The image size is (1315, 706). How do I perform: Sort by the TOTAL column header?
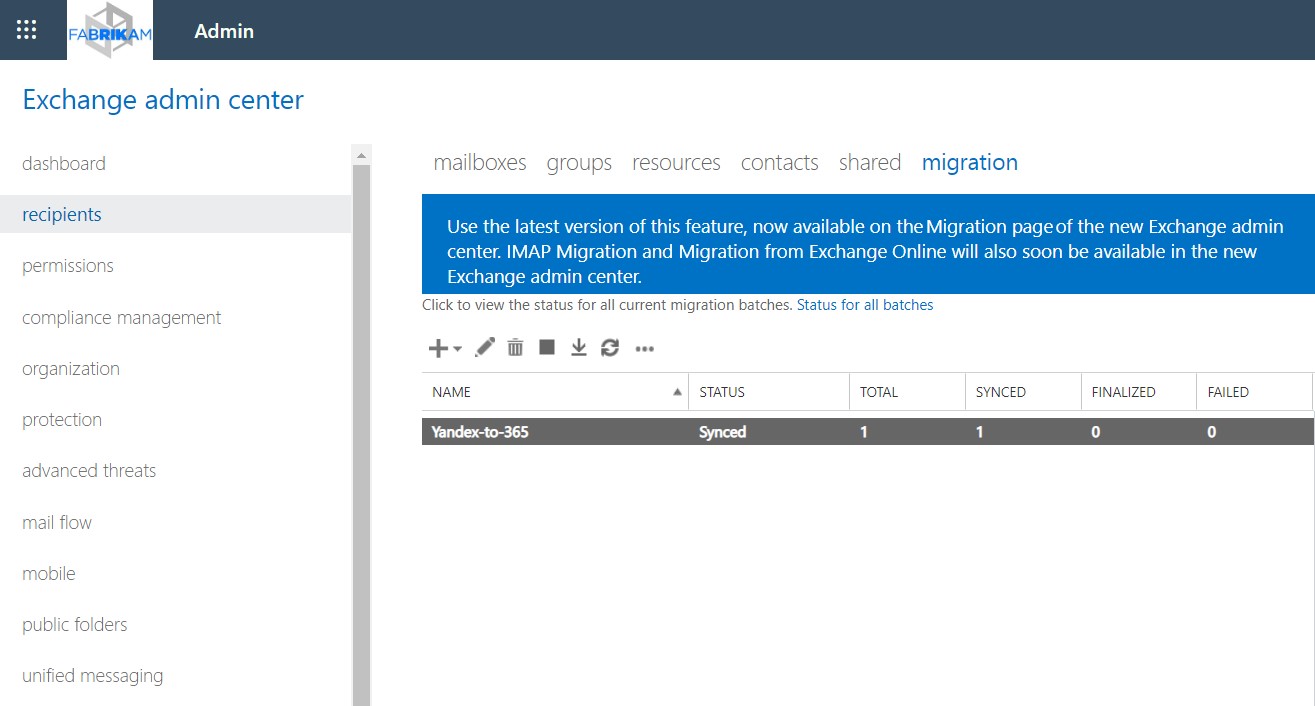tap(907, 392)
